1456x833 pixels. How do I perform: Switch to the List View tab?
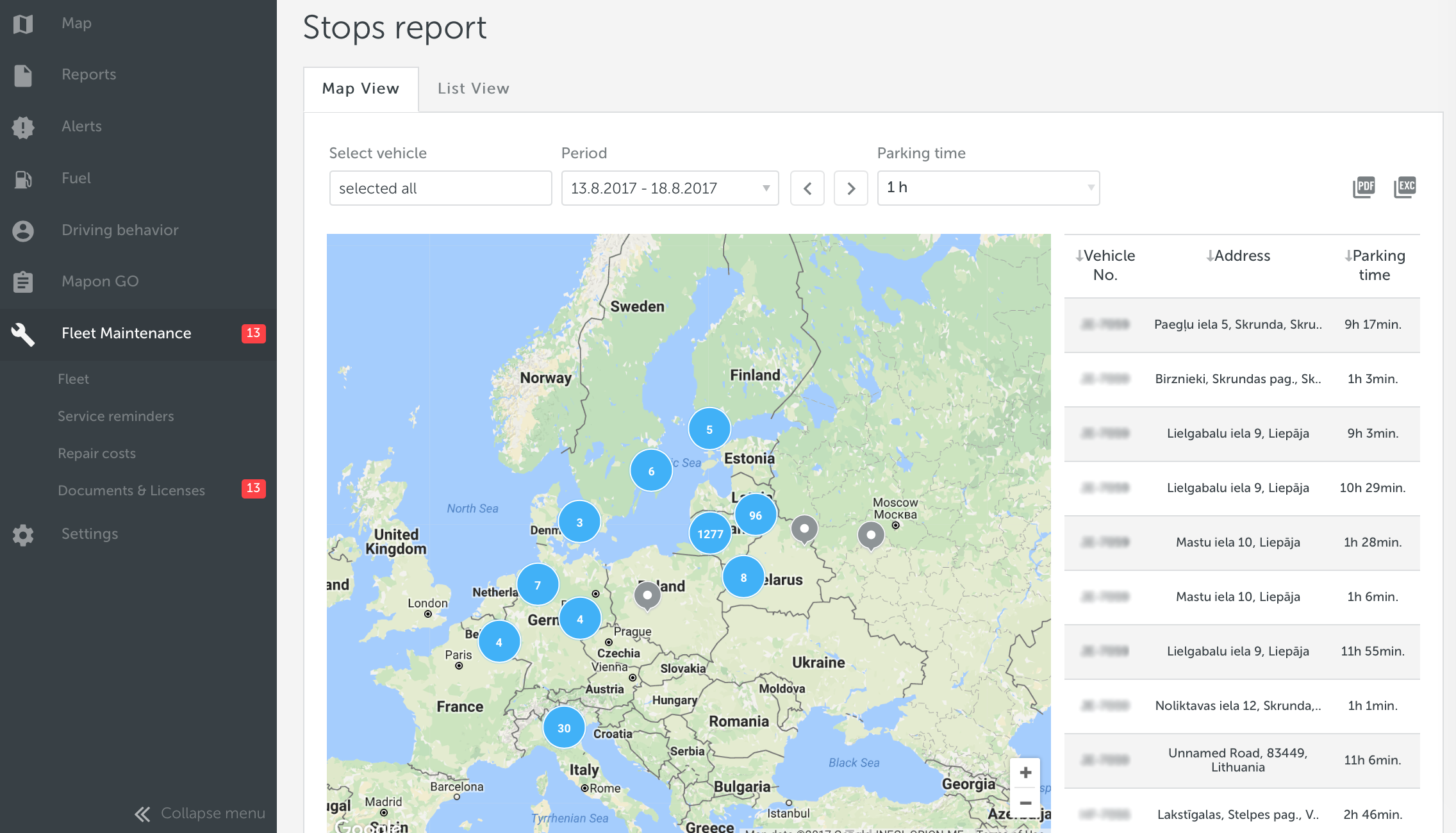pyautogui.click(x=474, y=89)
